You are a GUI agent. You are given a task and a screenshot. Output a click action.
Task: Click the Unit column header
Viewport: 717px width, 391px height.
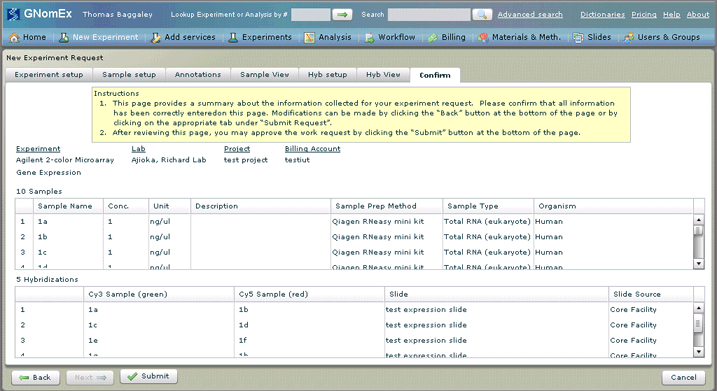(x=170, y=206)
